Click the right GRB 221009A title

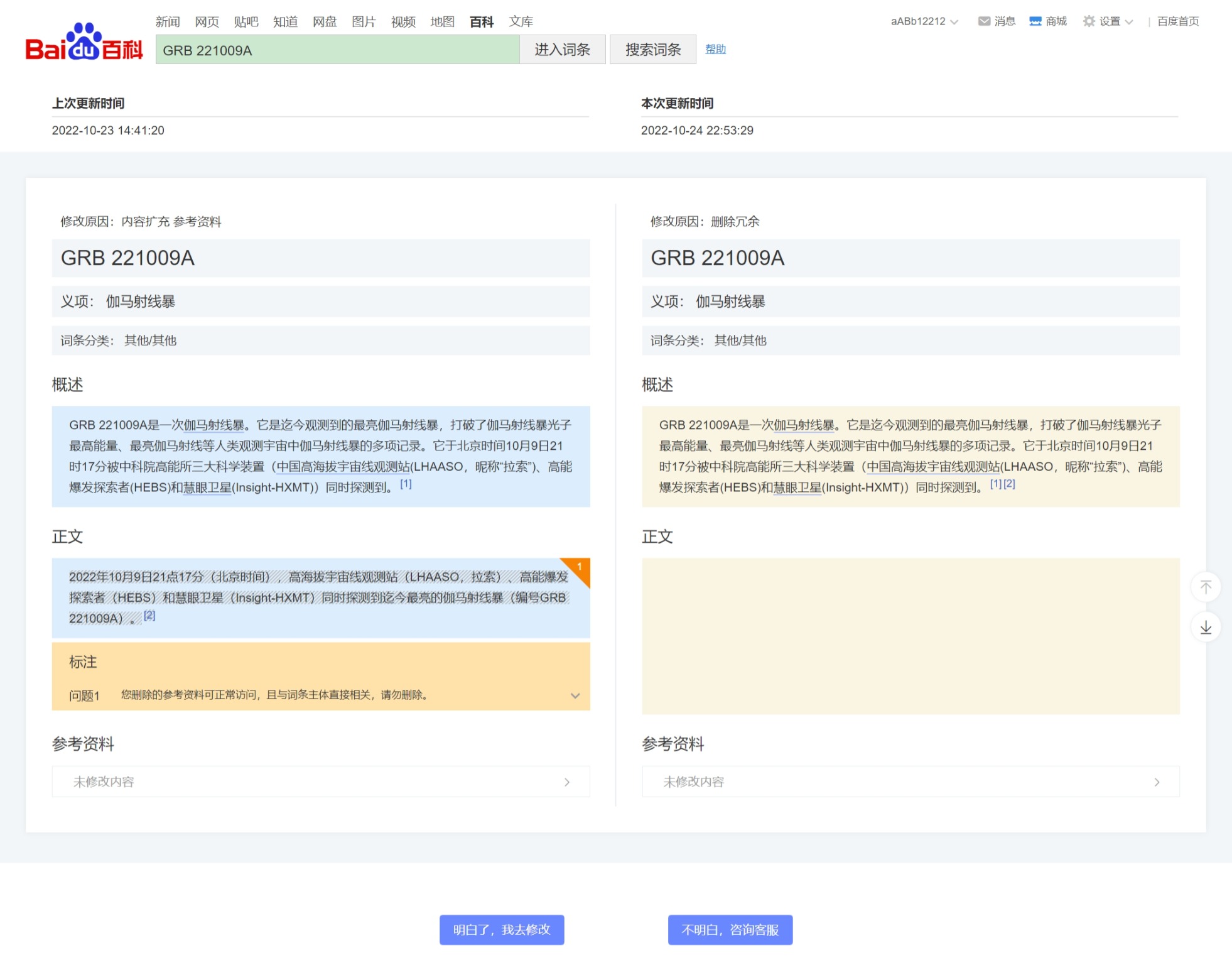click(718, 258)
